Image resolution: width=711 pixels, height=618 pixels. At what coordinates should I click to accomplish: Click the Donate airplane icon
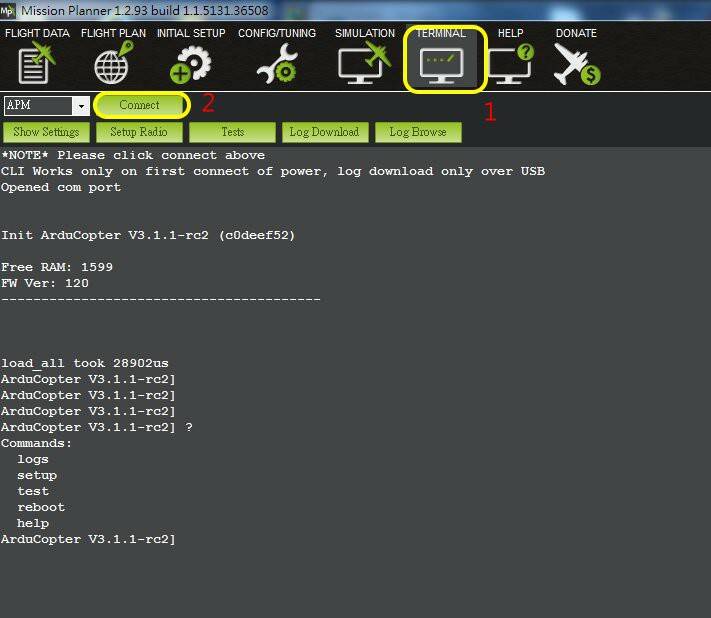[577, 64]
